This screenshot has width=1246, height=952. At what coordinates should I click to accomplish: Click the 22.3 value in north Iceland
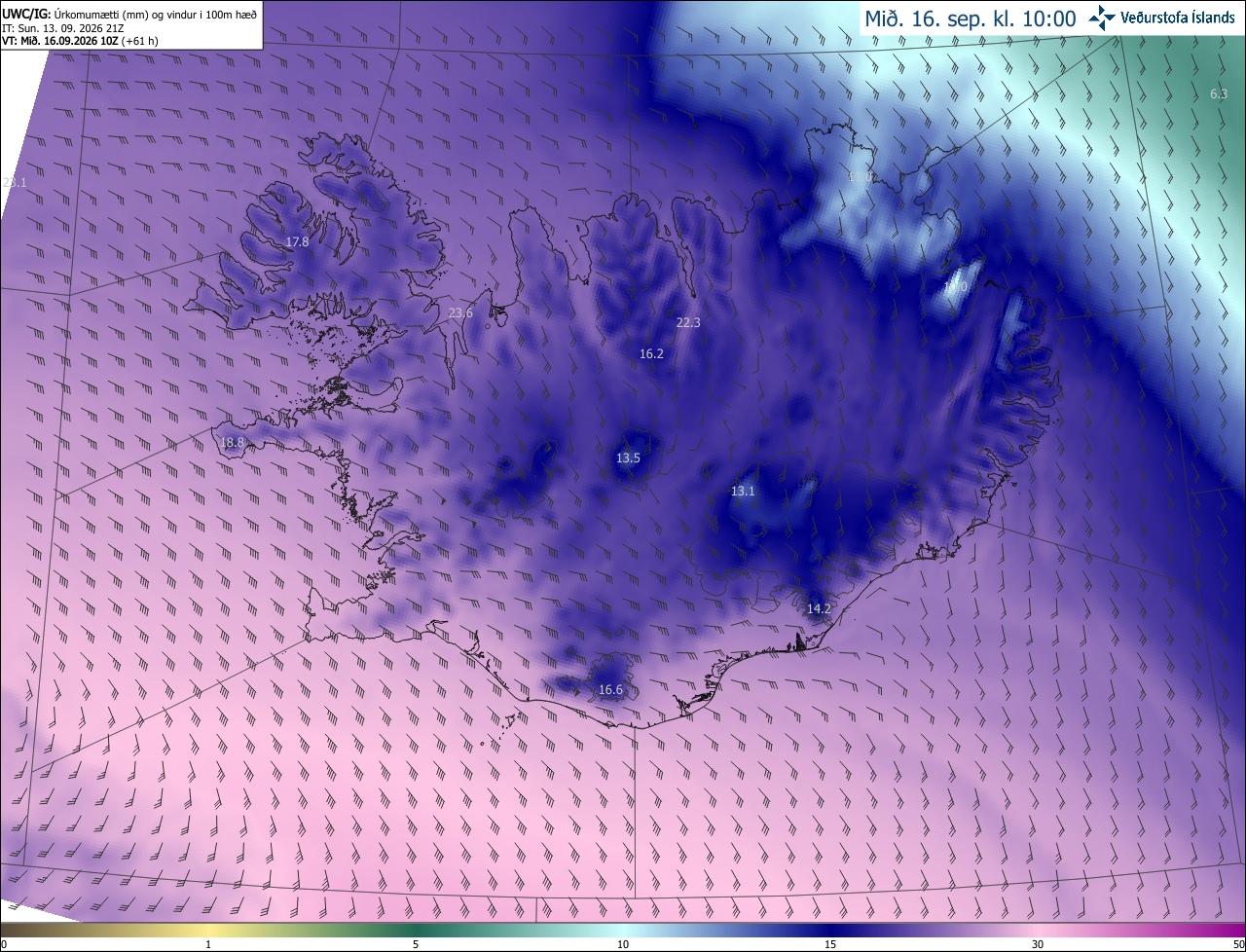(x=688, y=322)
